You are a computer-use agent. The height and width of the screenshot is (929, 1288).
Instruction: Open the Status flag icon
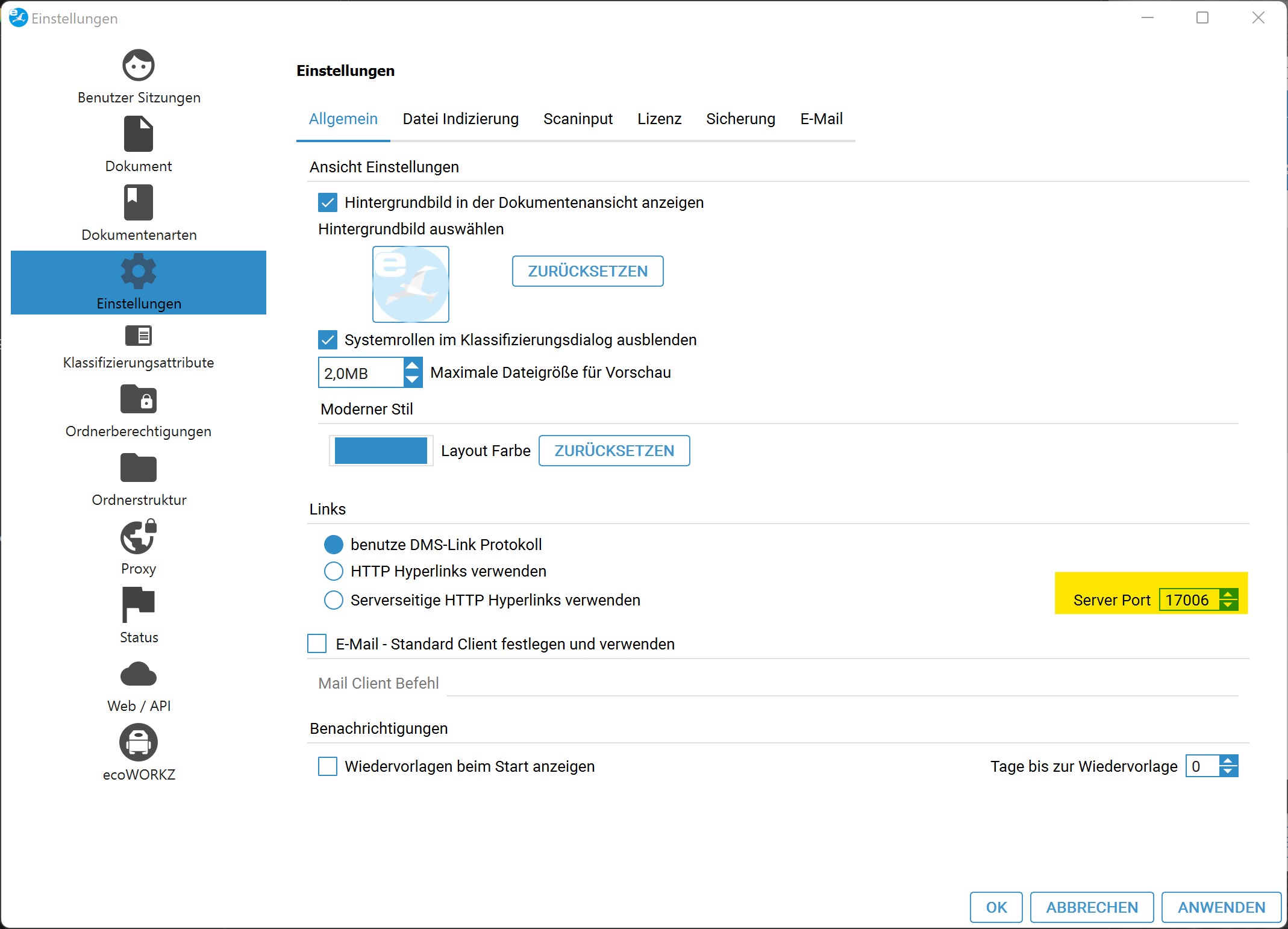click(139, 604)
